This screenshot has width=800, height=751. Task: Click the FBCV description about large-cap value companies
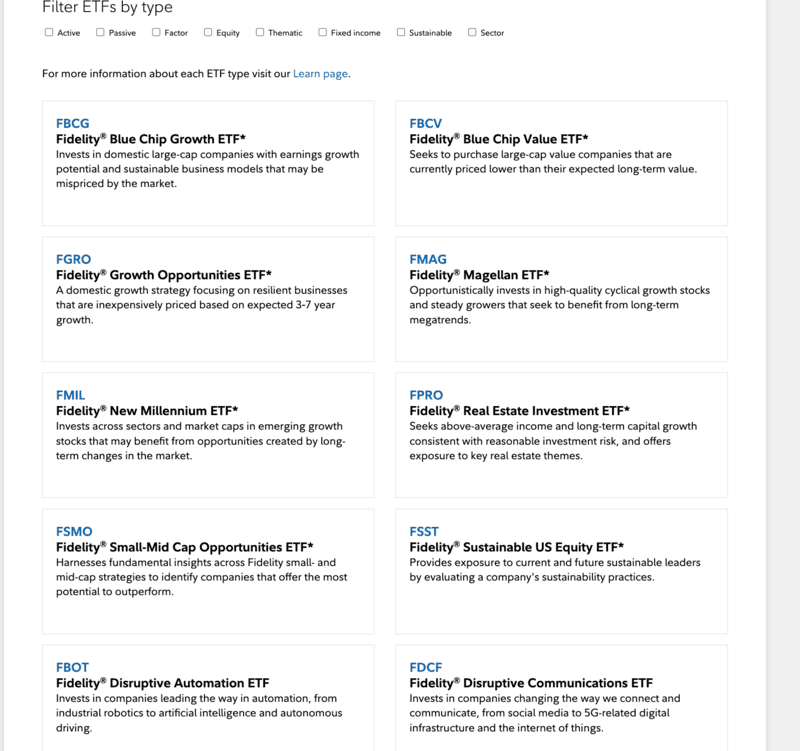coord(553,162)
